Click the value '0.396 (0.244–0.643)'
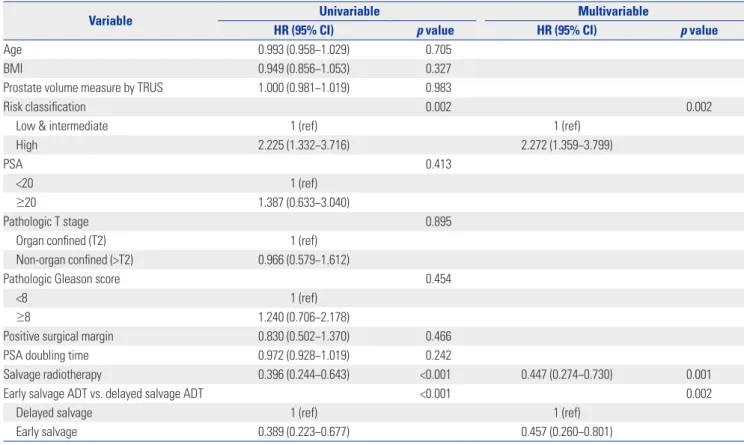 coord(304,374)
